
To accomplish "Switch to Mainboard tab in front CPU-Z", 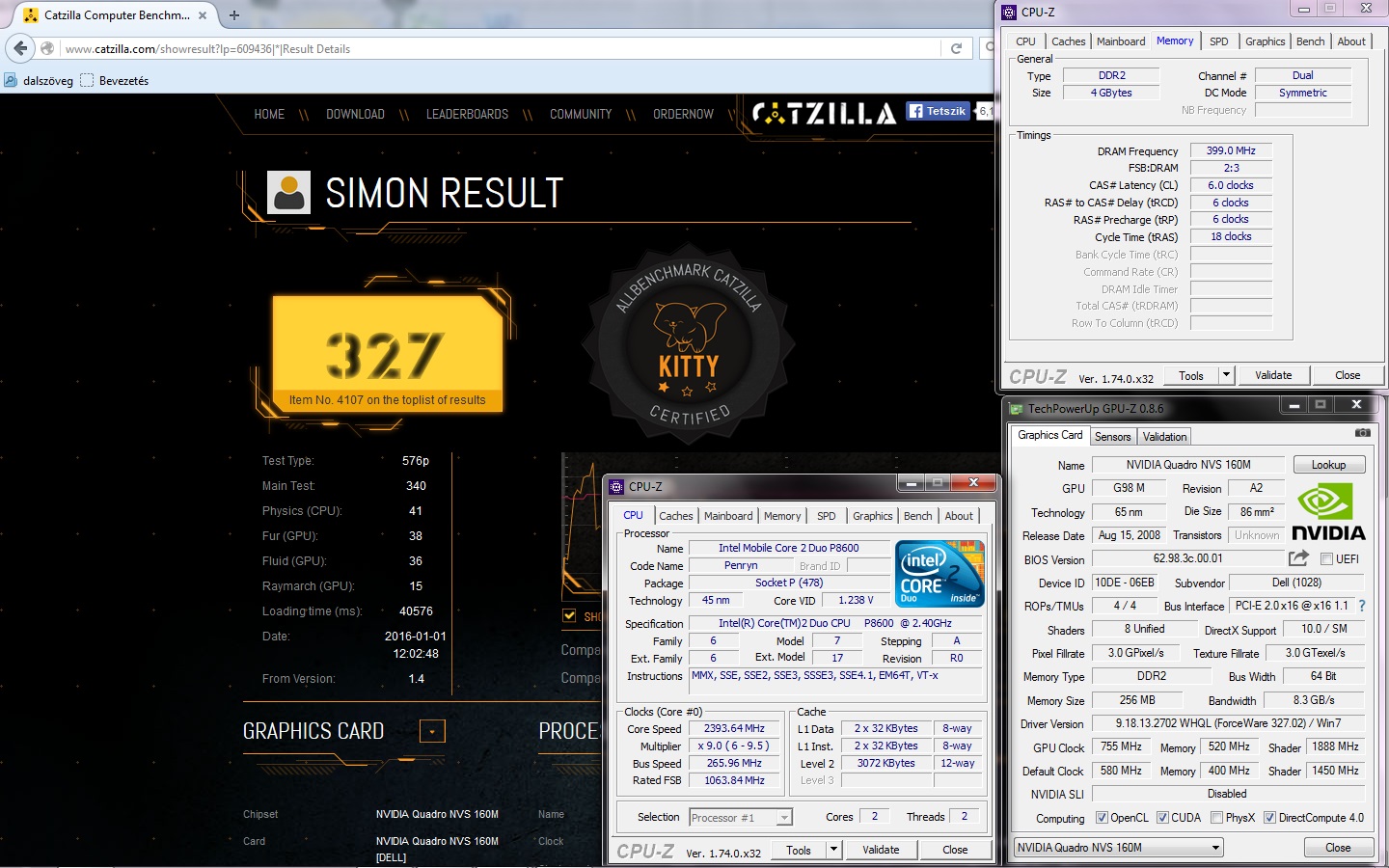I will pos(728,516).
